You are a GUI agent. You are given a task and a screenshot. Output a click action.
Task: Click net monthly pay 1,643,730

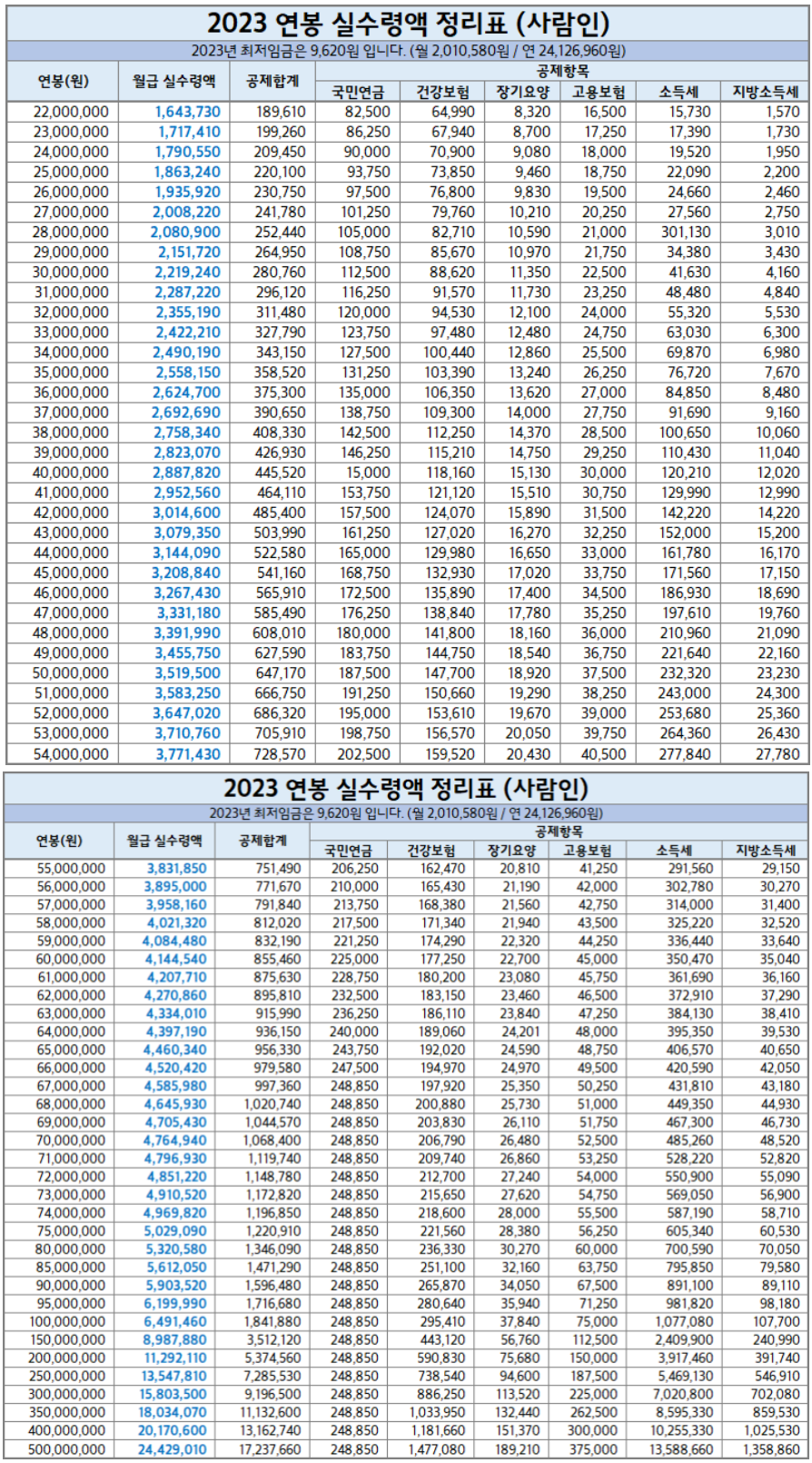click(187, 112)
